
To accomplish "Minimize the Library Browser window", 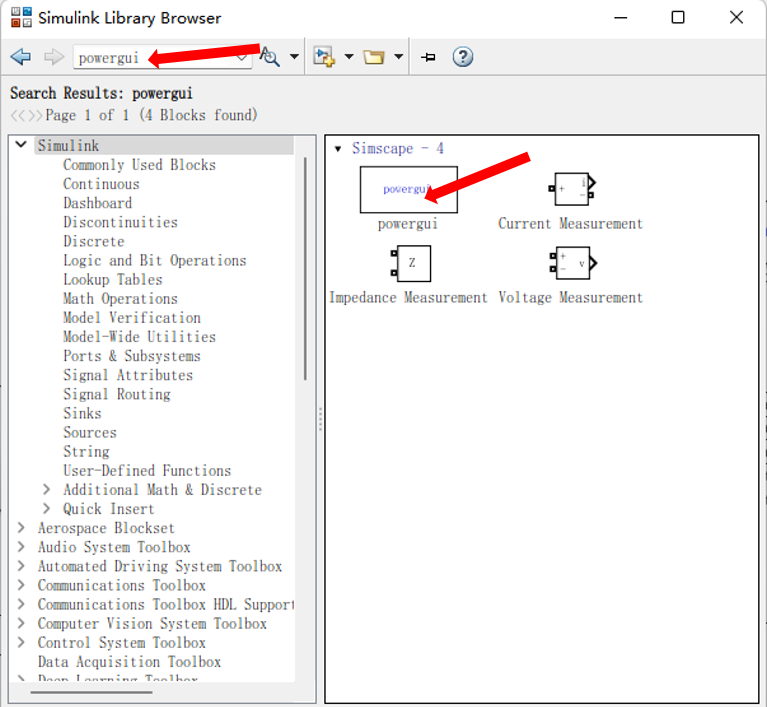I will pyautogui.click(x=620, y=18).
